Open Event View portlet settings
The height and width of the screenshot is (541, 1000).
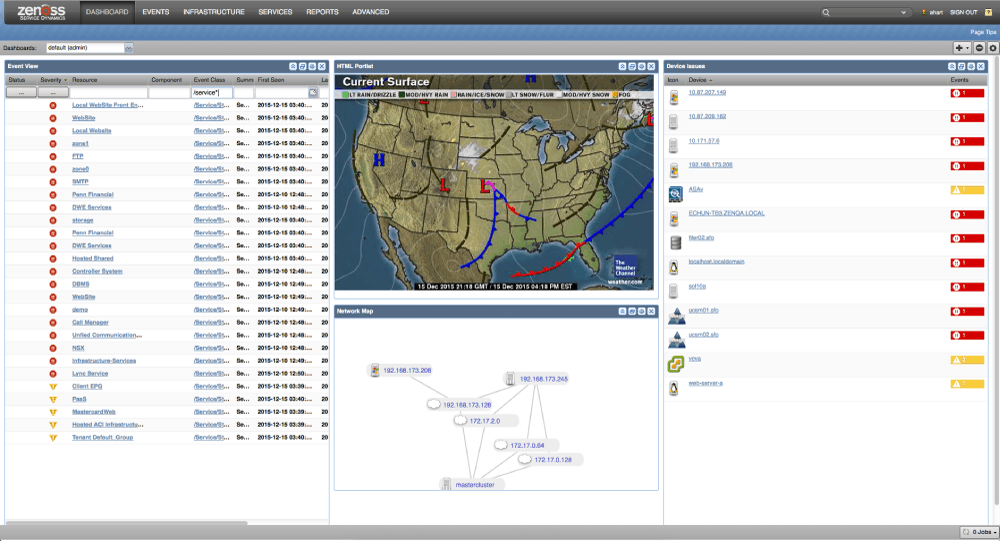pos(312,66)
